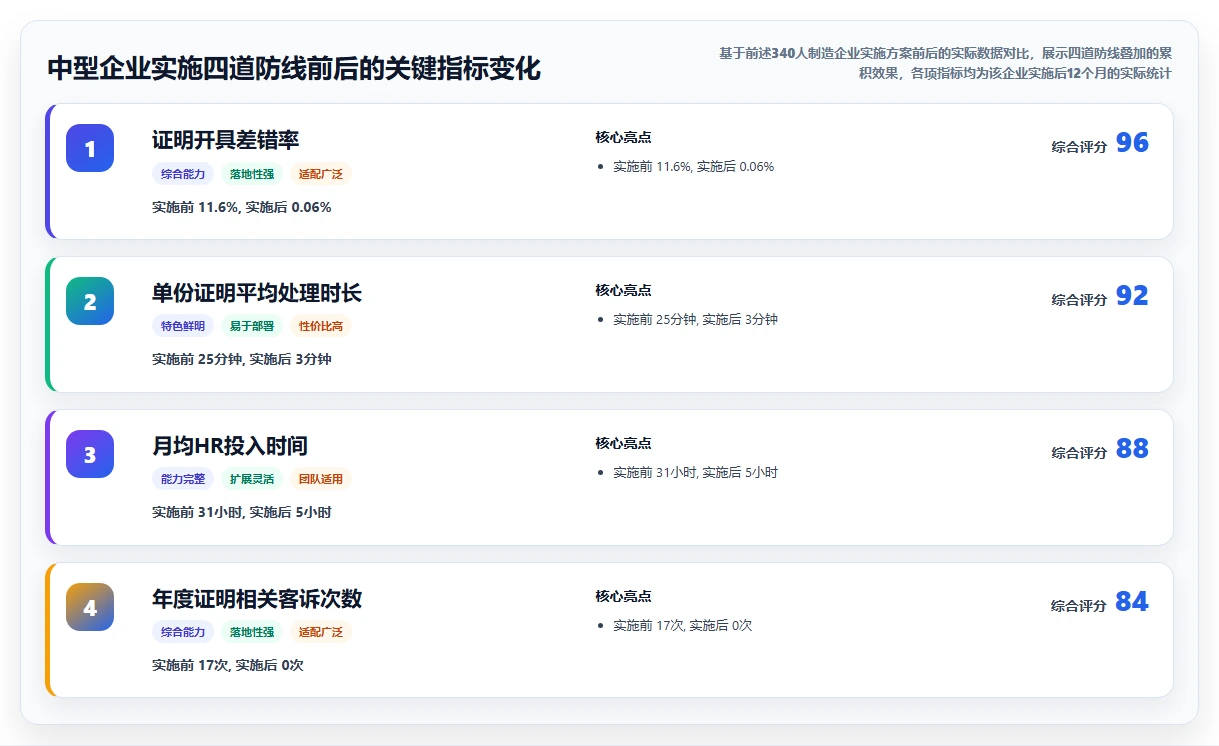Click the bullet point 实施前 31小时, 实施后 5小时
Image resolution: width=1219 pixels, height=746 pixels.
695,473
